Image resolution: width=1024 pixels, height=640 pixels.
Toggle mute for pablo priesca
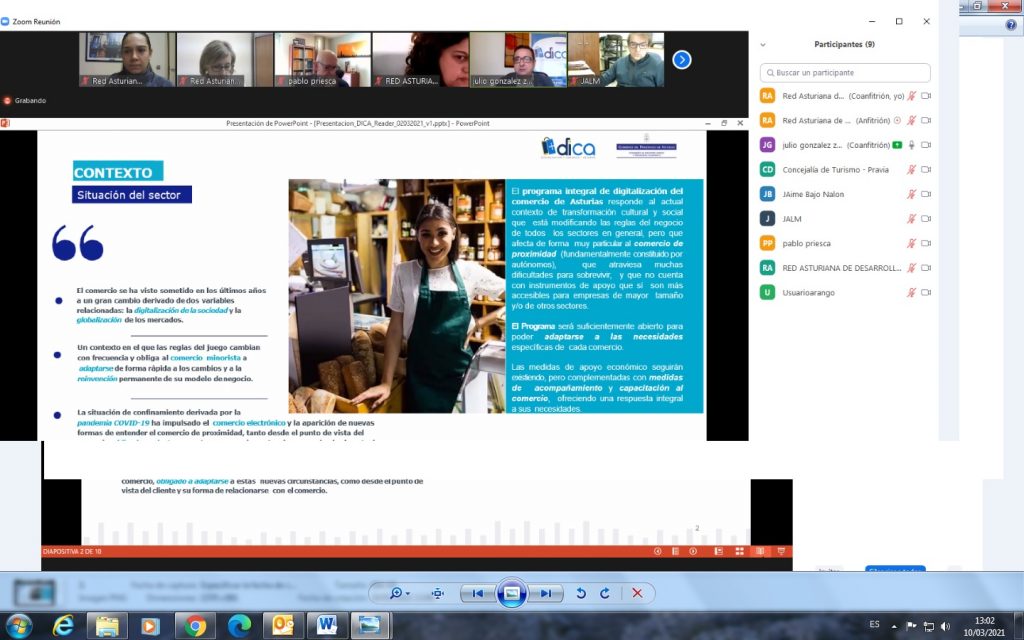click(911, 243)
